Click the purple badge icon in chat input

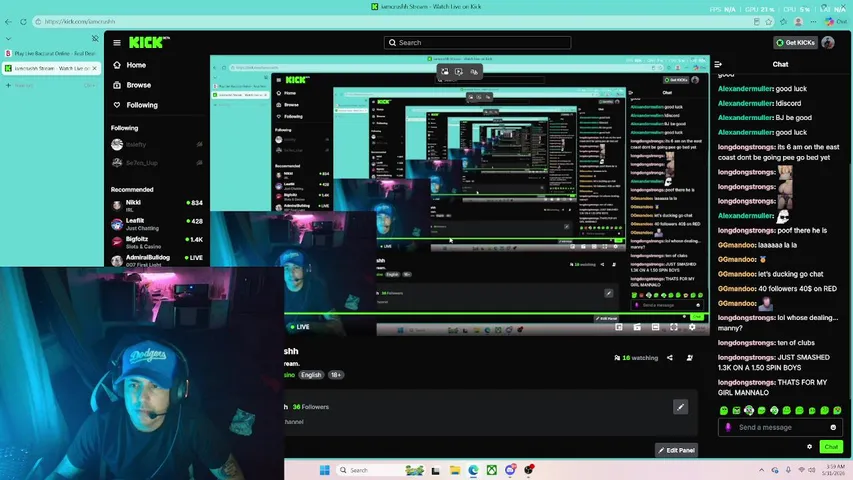click(x=728, y=427)
